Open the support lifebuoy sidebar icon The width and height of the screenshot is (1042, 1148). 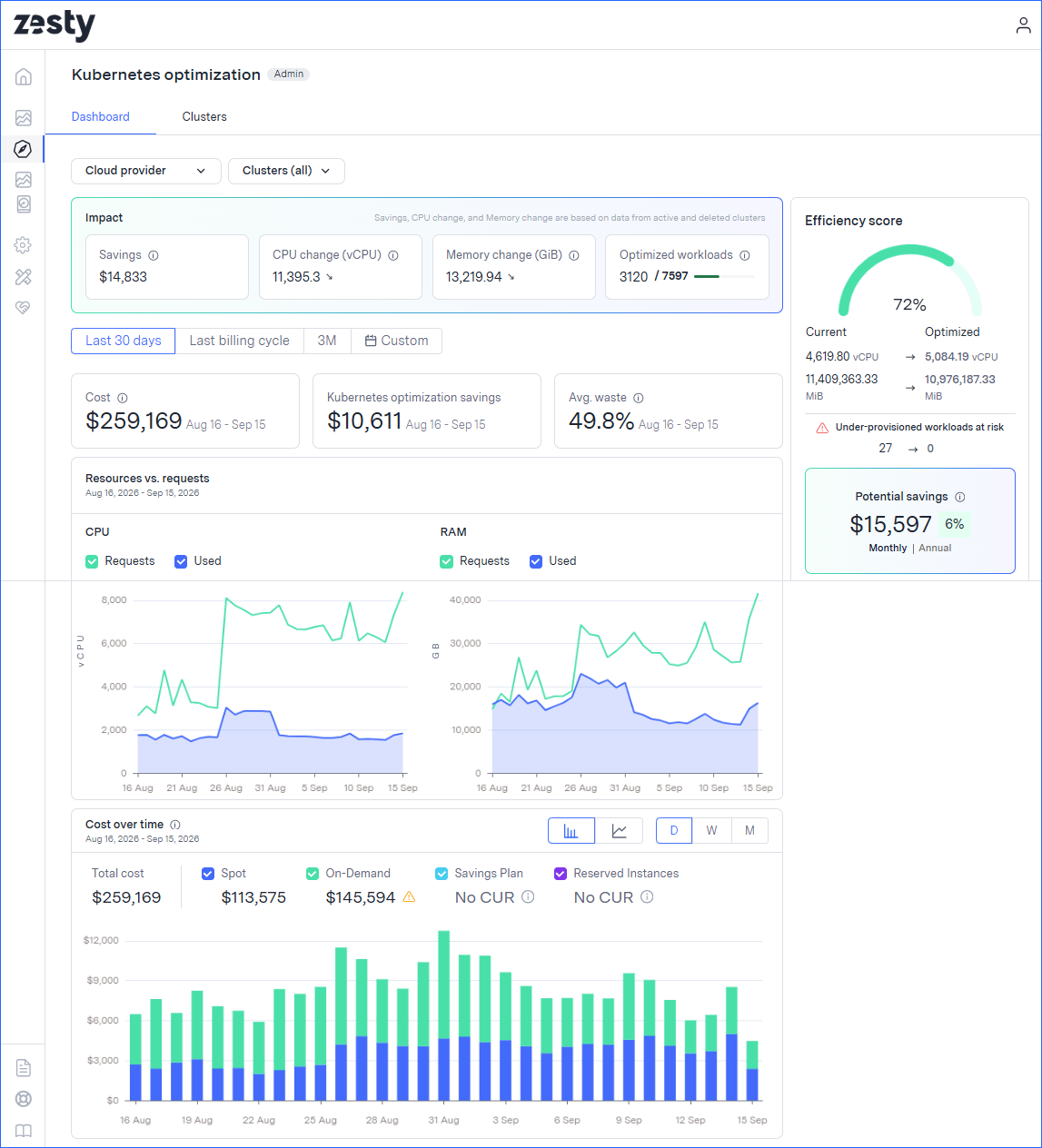[x=24, y=1099]
